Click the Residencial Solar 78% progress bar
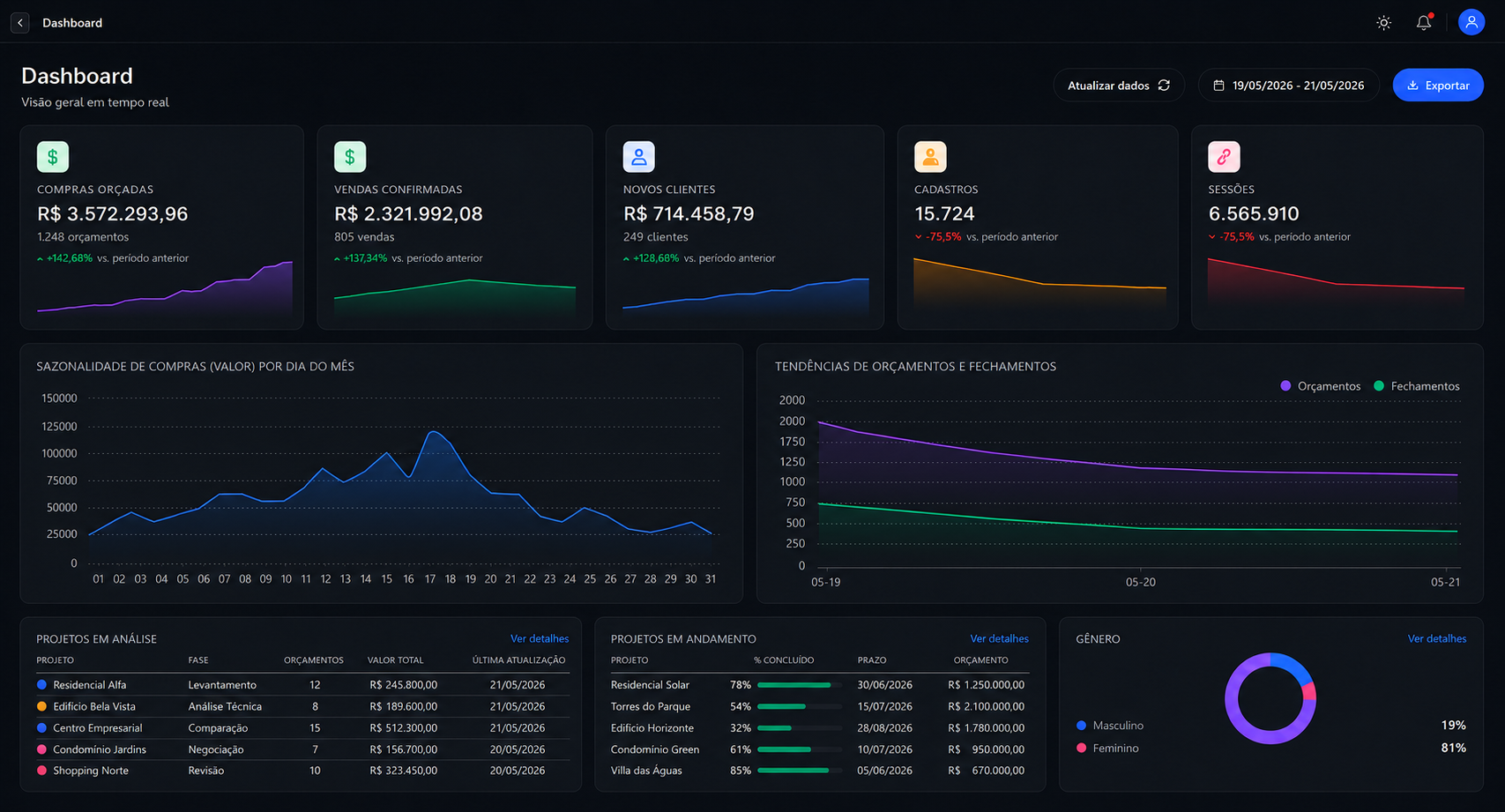Screen dimensions: 1505x812 (799, 685)
